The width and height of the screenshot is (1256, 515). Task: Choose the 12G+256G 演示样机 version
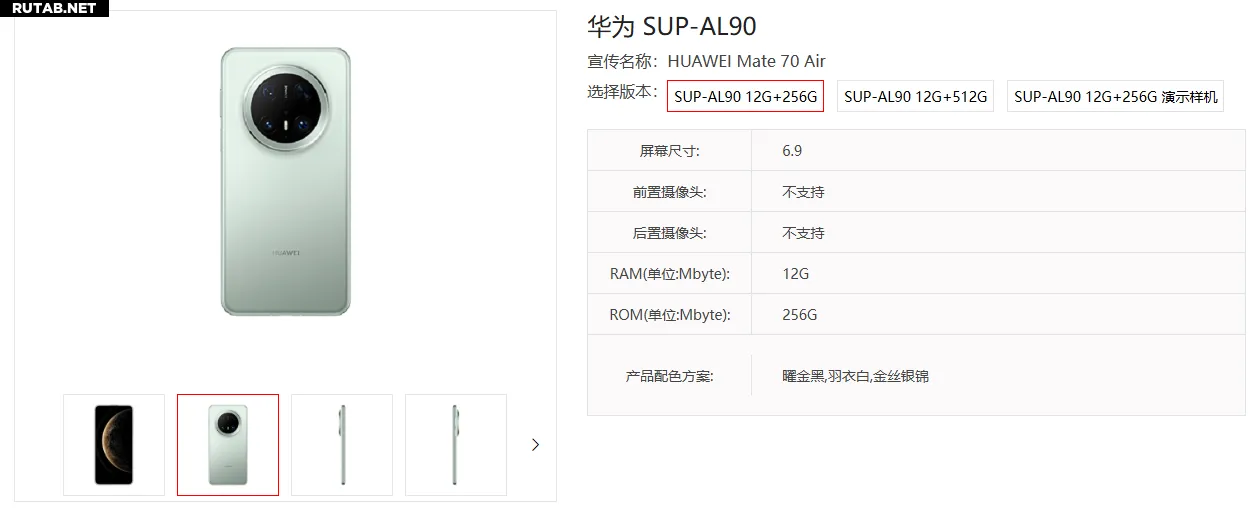point(1115,96)
